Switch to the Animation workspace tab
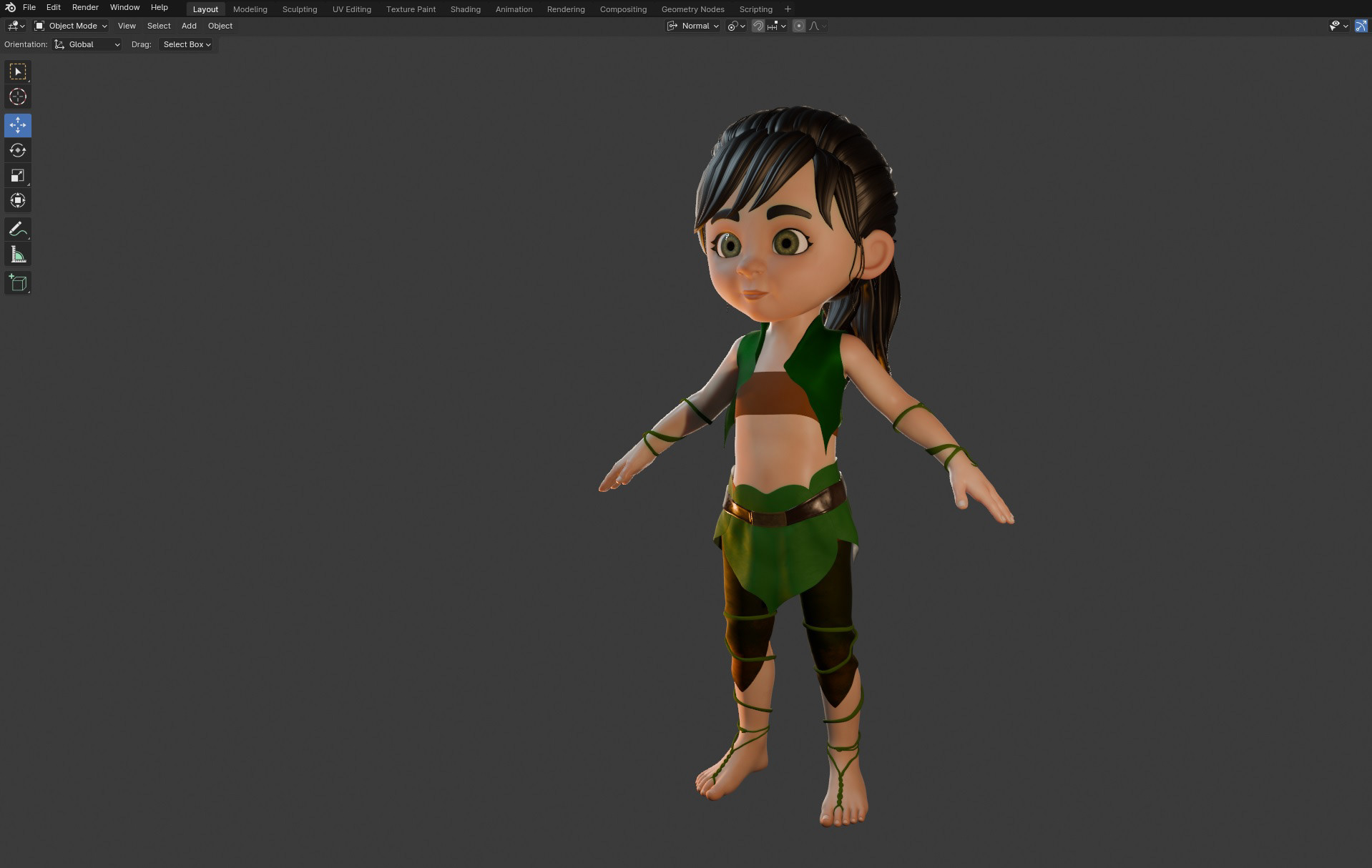The image size is (1372, 868). 514,9
